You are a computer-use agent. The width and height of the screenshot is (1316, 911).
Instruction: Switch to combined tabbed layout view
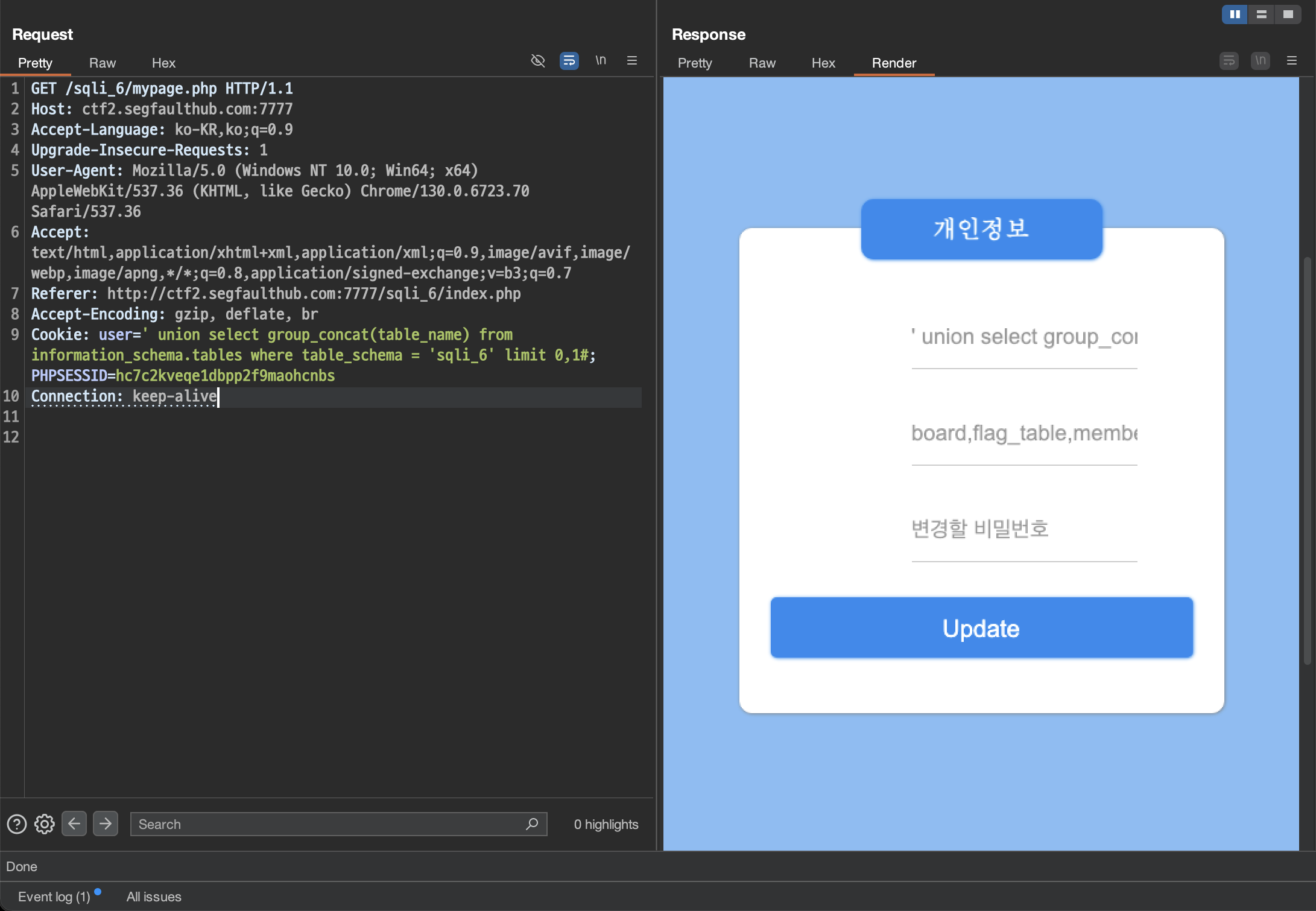tap(1288, 14)
